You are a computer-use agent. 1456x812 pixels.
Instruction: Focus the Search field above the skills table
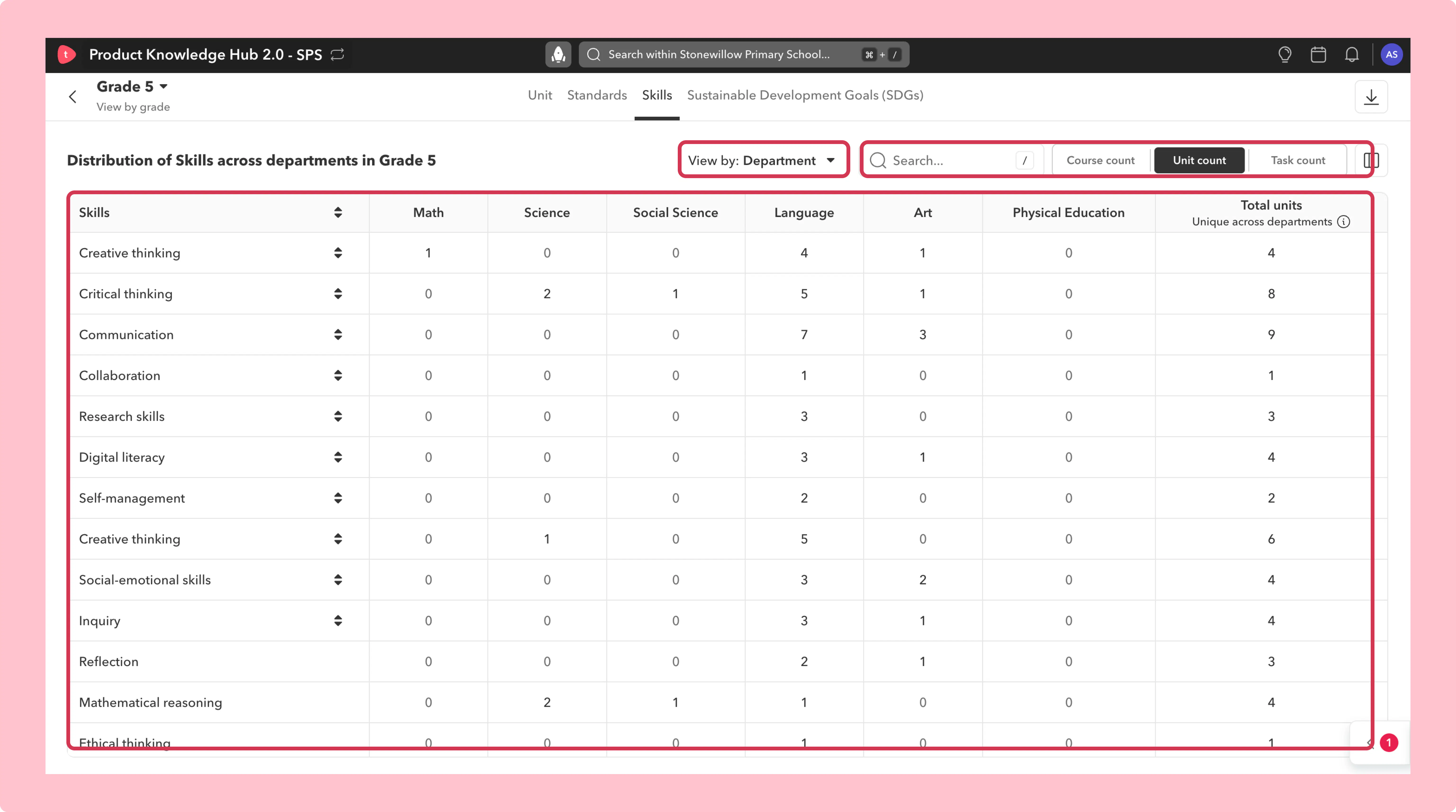click(952, 160)
